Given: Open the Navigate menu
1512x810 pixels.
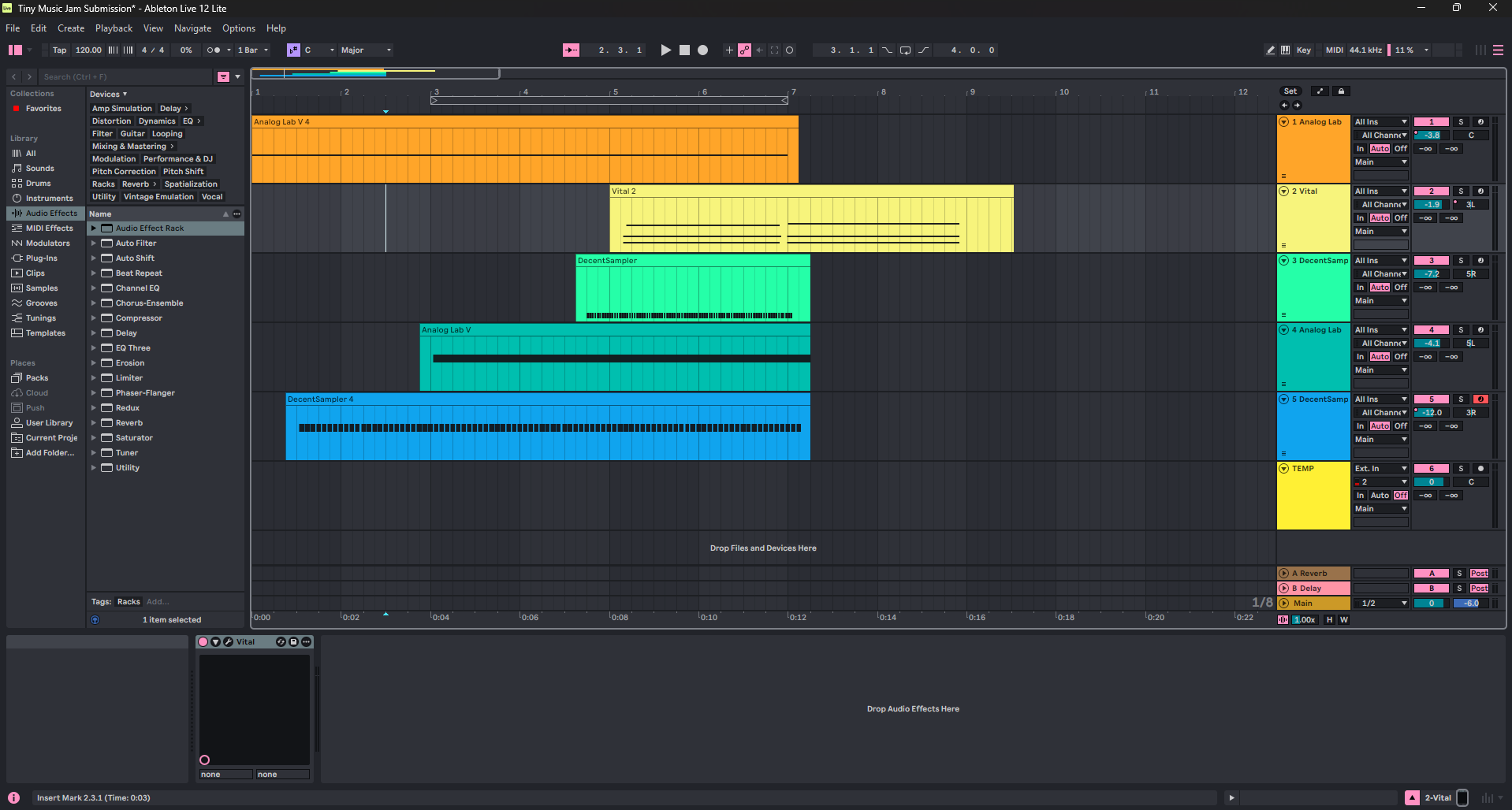Looking at the screenshot, I should point(193,28).
